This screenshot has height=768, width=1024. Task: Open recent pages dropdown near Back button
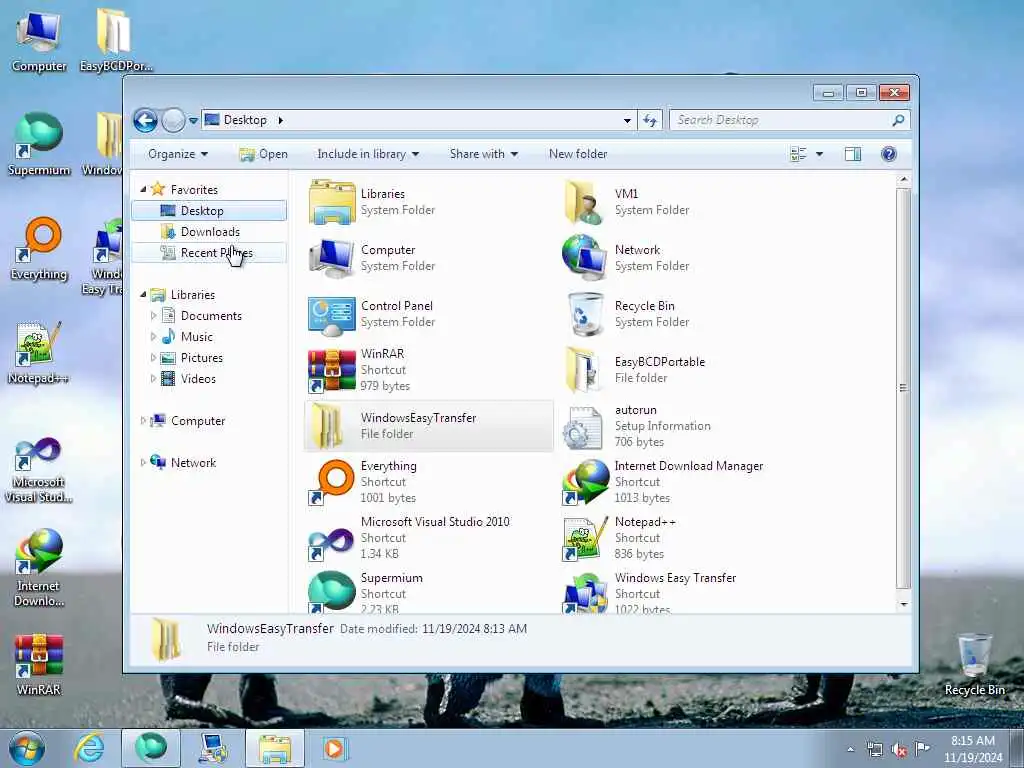[x=193, y=121]
